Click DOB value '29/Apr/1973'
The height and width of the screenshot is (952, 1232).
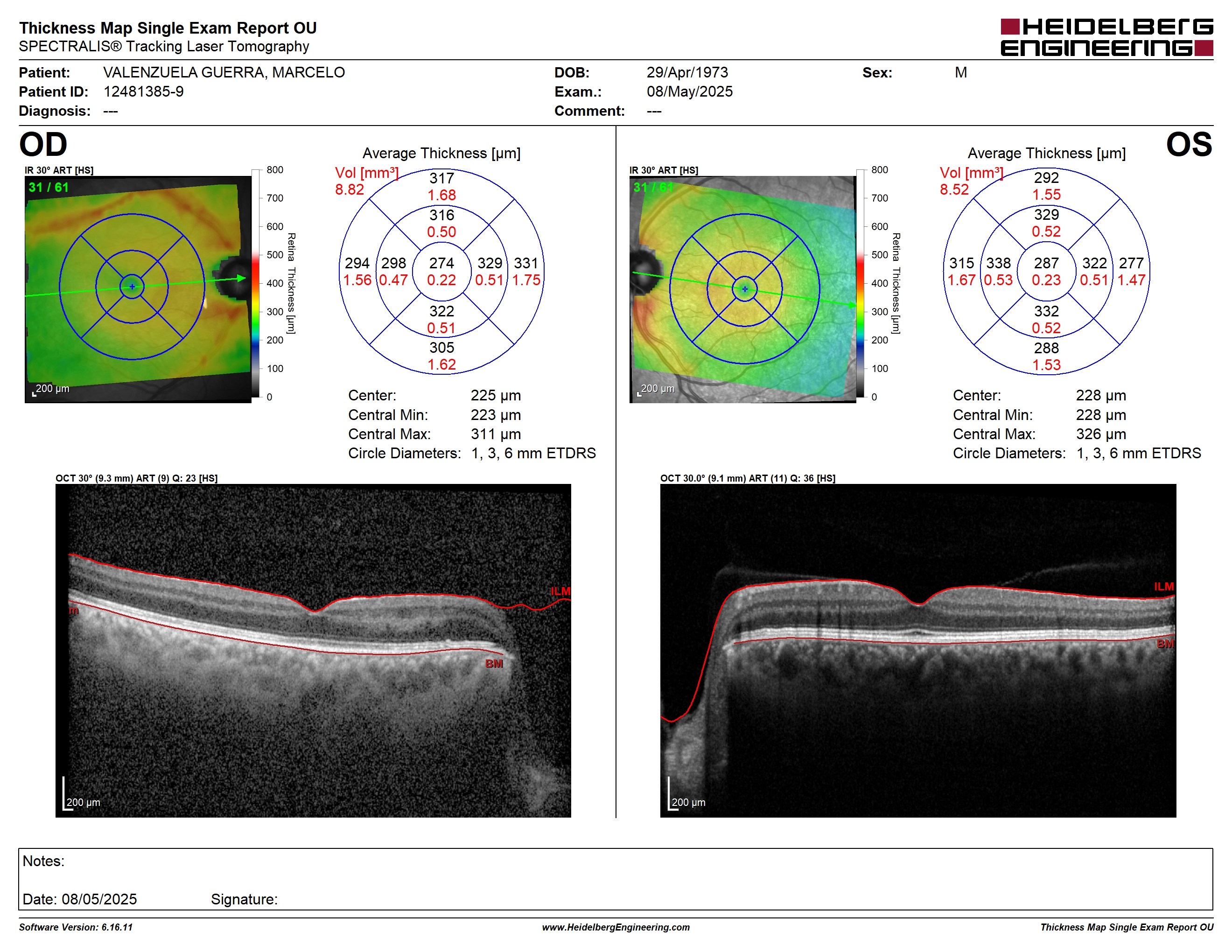(x=687, y=72)
